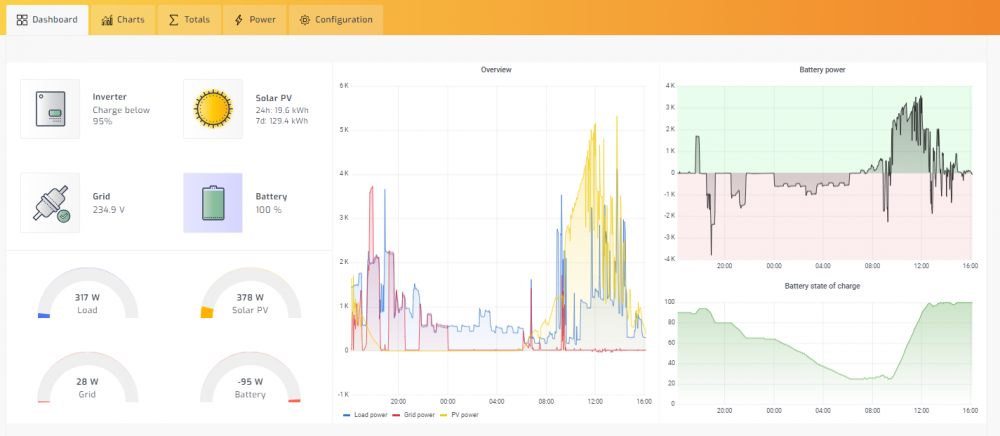Click the yellow PV power legend swatch
Screen dimensions: 1000x436
[x=443, y=415]
